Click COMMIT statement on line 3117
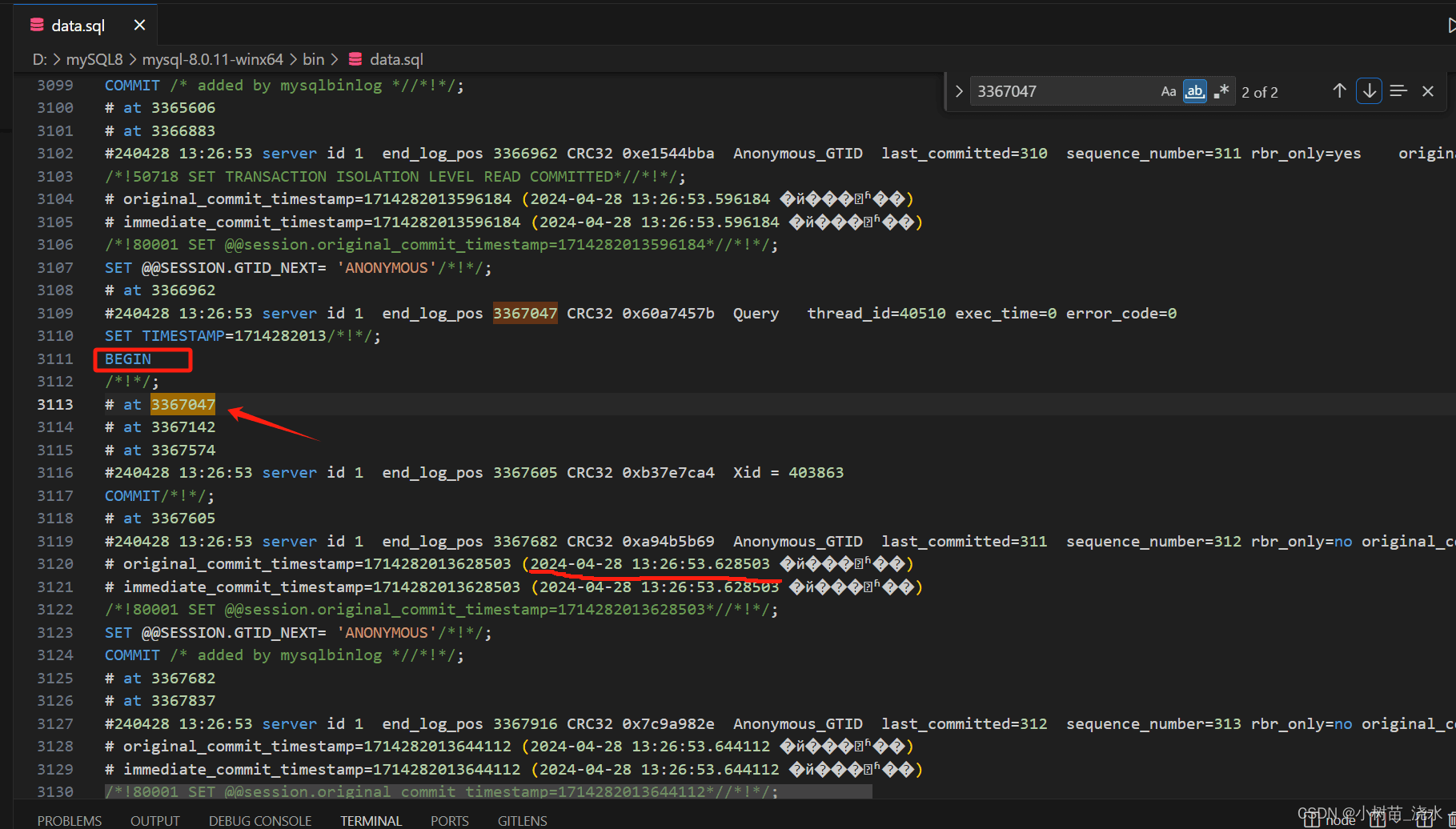This screenshot has width=1456, height=829. [133, 495]
